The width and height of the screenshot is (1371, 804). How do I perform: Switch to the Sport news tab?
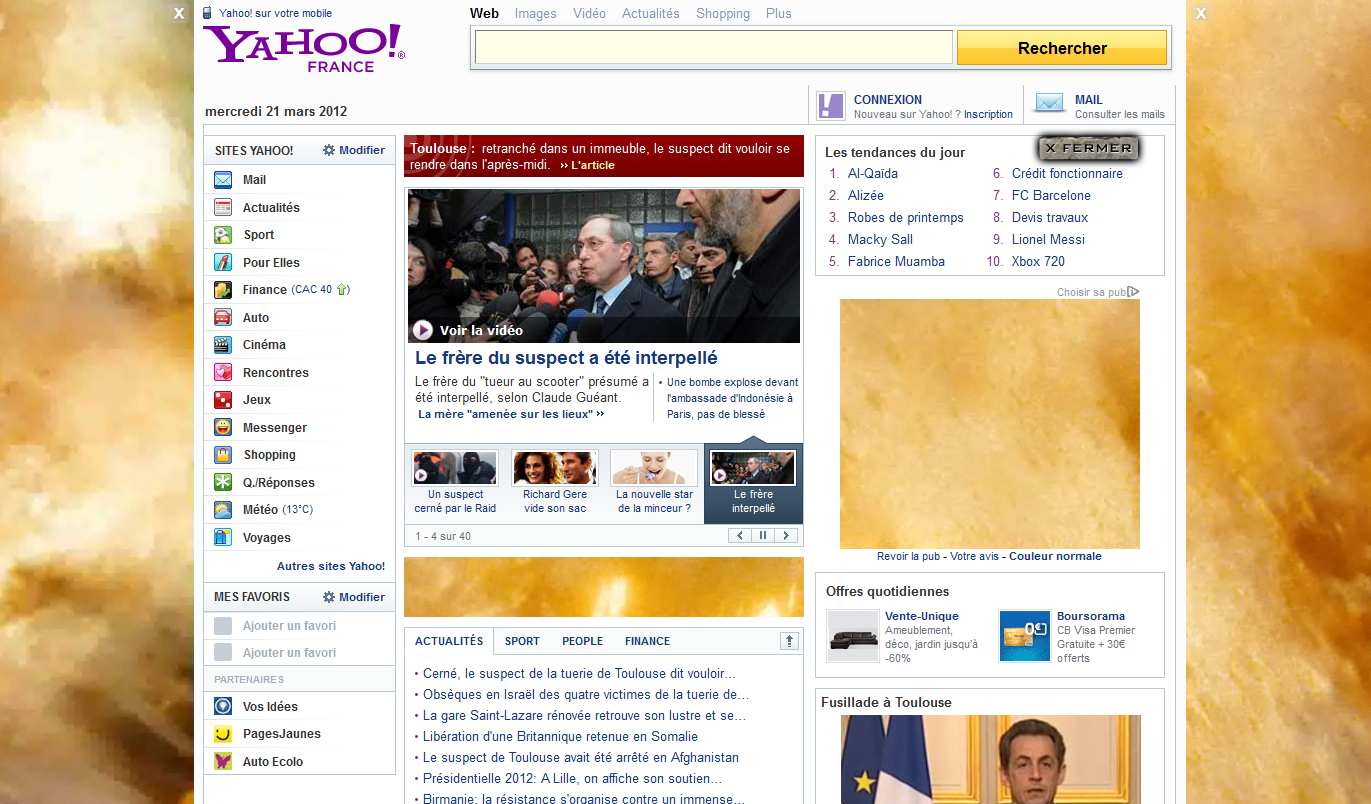(x=522, y=641)
